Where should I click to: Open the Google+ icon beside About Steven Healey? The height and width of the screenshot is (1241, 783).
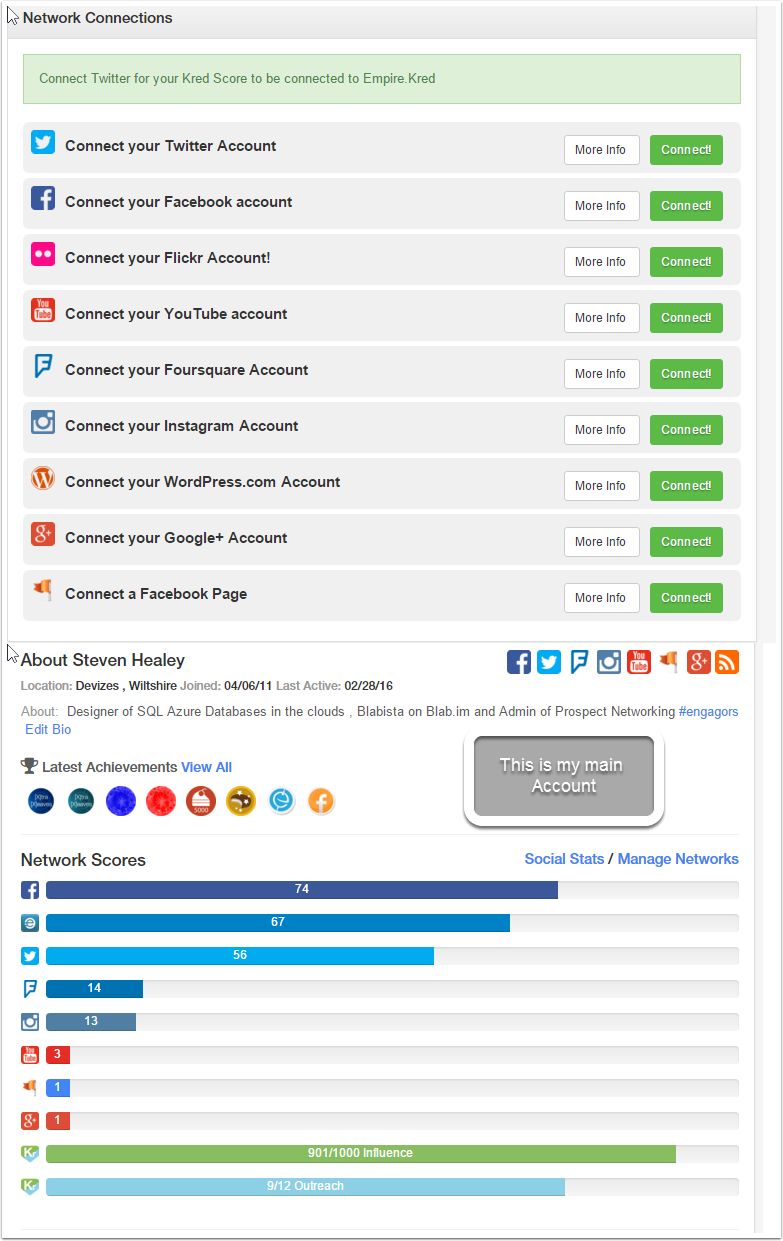(x=698, y=662)
